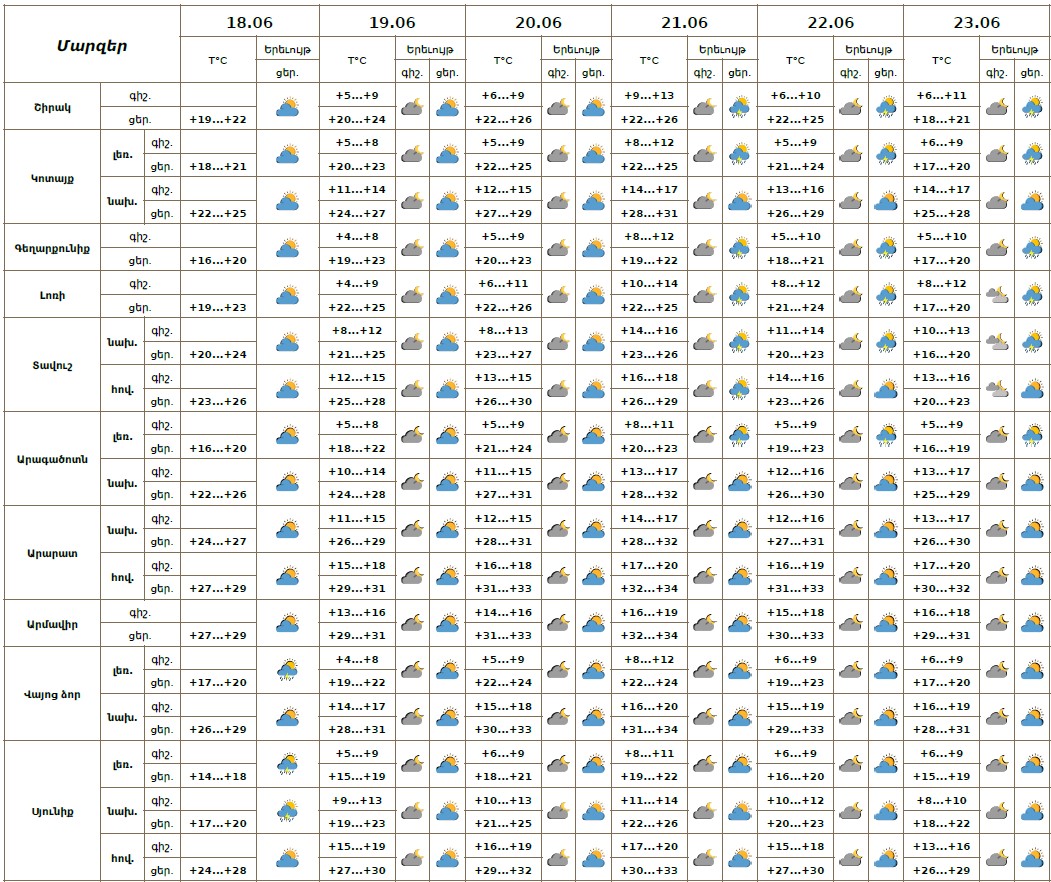Click the Մարզեր table header

tap(91, 45)
